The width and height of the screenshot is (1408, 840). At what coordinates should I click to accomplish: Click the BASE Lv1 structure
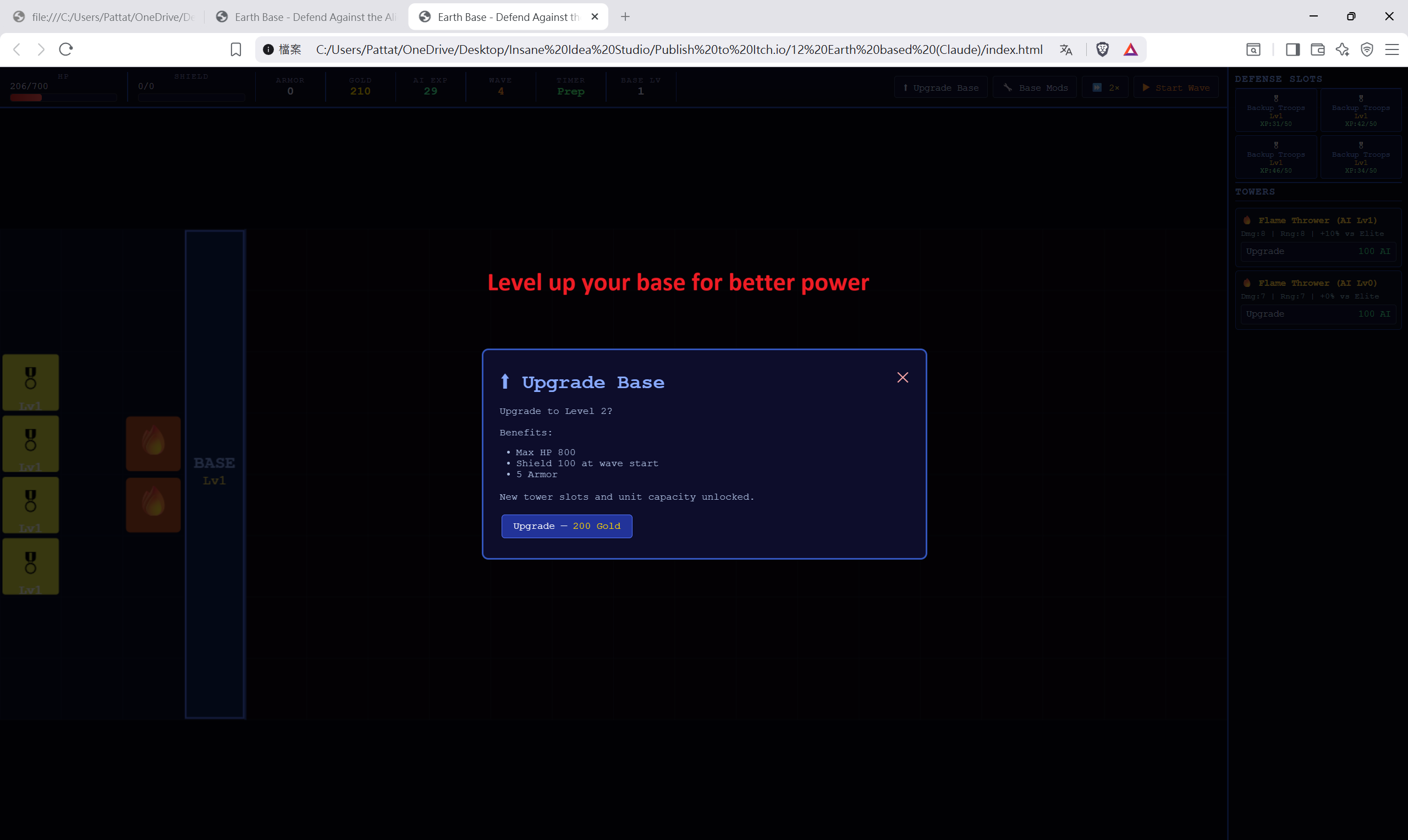(x=215, y=474)
